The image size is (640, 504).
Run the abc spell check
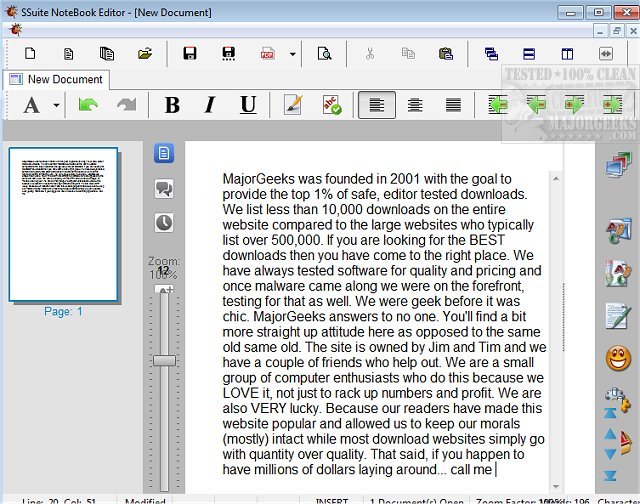tap(332, 105)
